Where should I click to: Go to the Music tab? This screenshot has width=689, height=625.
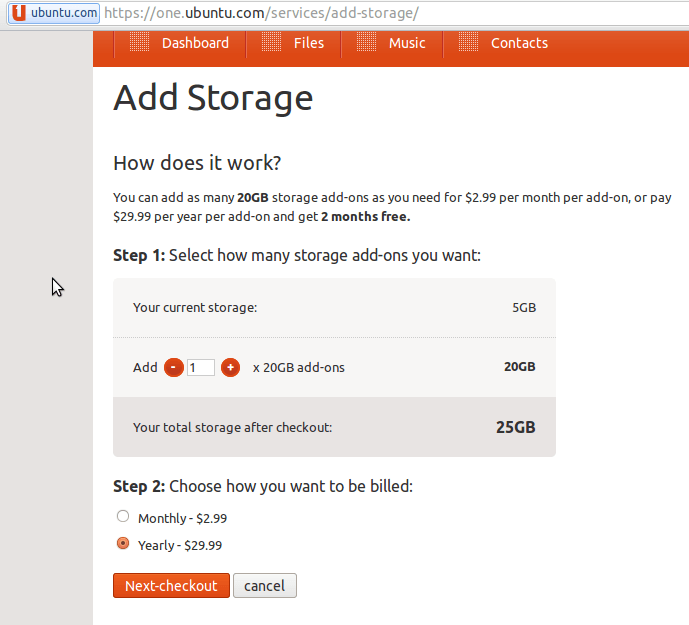click(407, 43)
